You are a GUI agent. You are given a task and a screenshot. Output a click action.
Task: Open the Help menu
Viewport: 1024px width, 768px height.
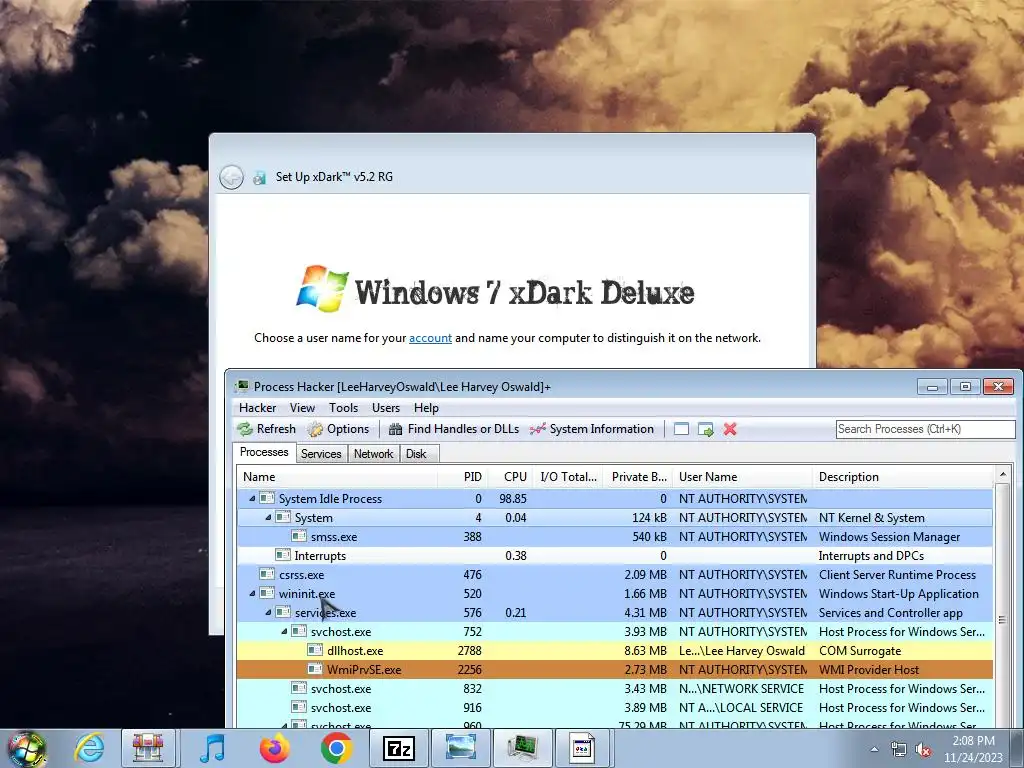click(426, 408)
